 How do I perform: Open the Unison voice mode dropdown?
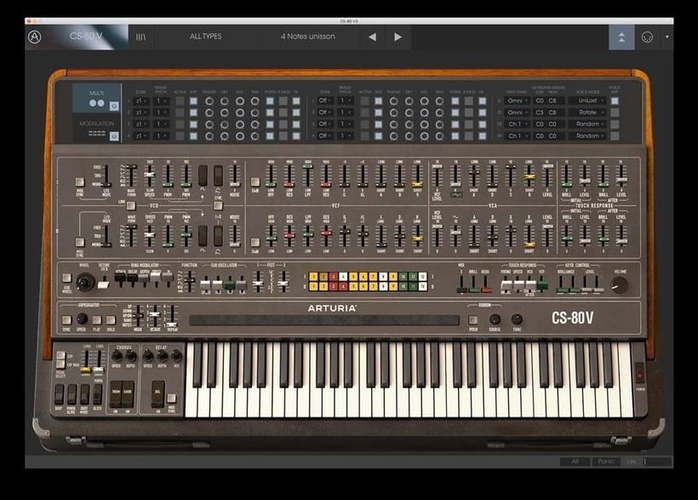tap(588, 101)
